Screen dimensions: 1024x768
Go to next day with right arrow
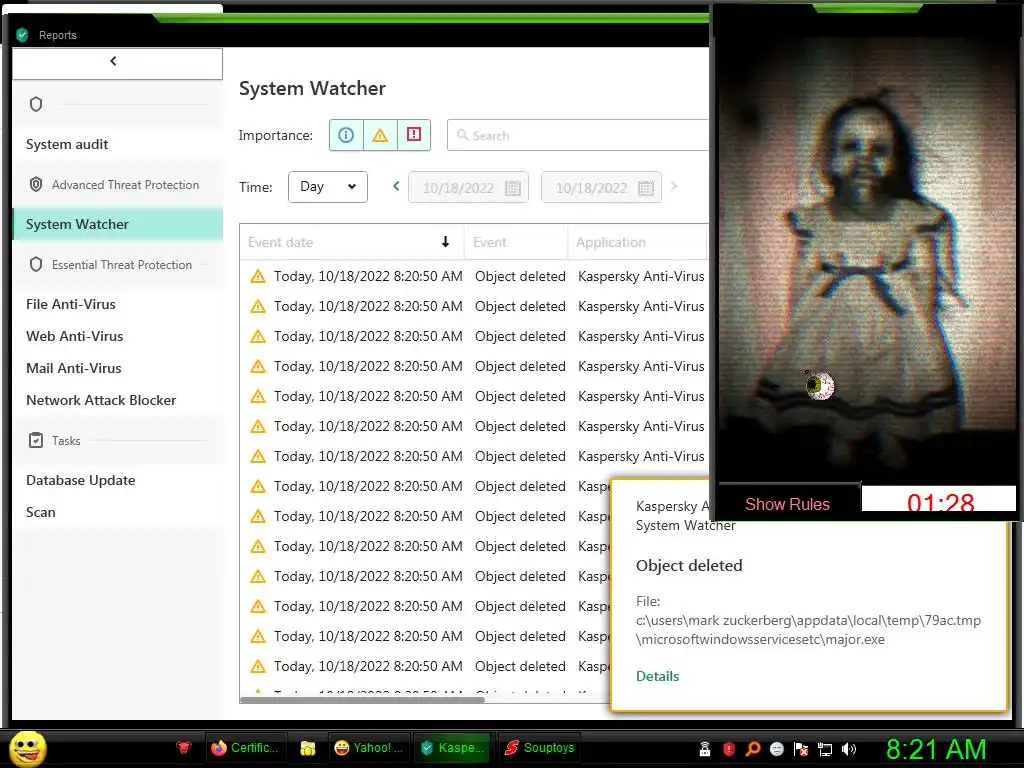tap(674, 186)
